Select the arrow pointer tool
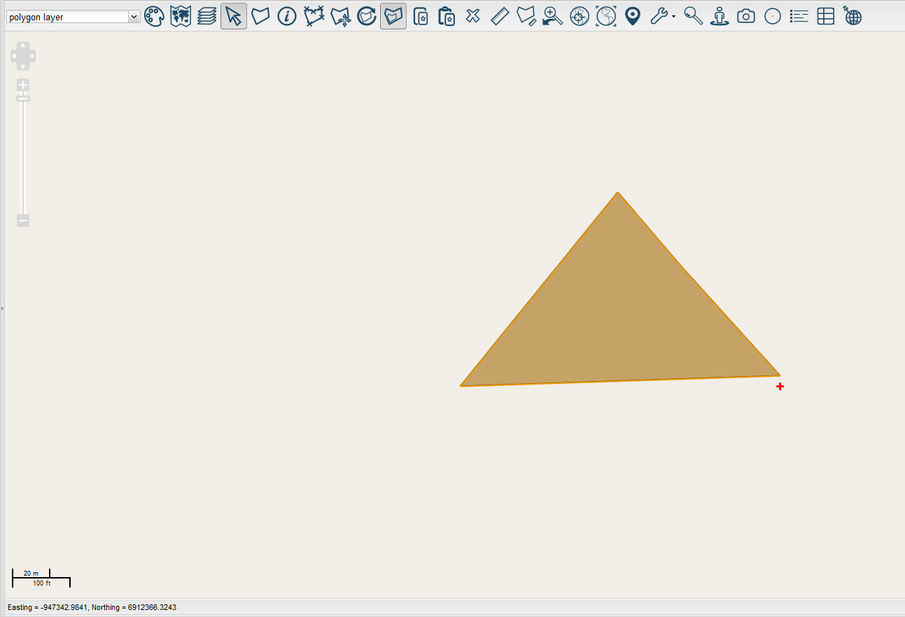Screen dimensions: 905x617 pyautogui.click(x=234, y=16)
